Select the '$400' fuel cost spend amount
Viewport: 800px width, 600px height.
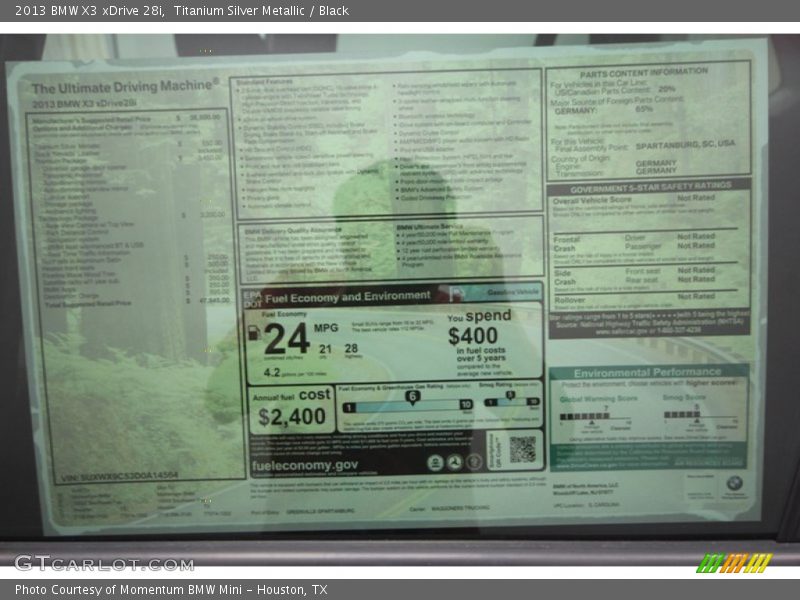pyautogui.click(x=473, y=336)
